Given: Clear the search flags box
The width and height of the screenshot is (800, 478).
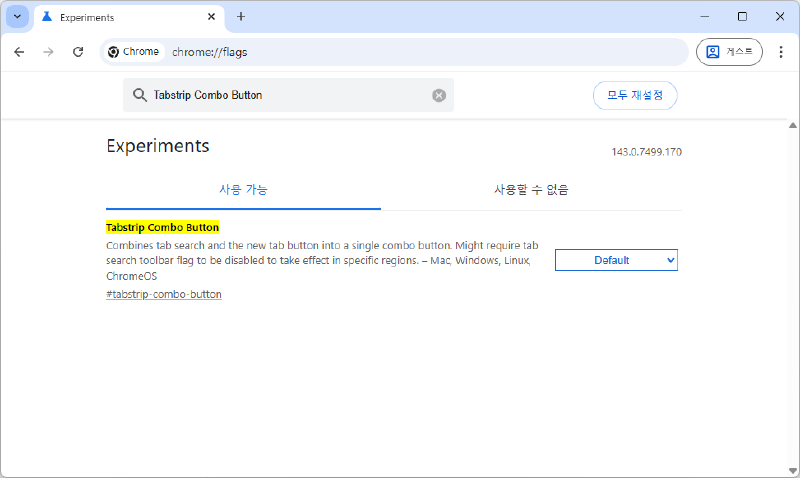Looking at the screenshot, I should [x=438, y=95].
